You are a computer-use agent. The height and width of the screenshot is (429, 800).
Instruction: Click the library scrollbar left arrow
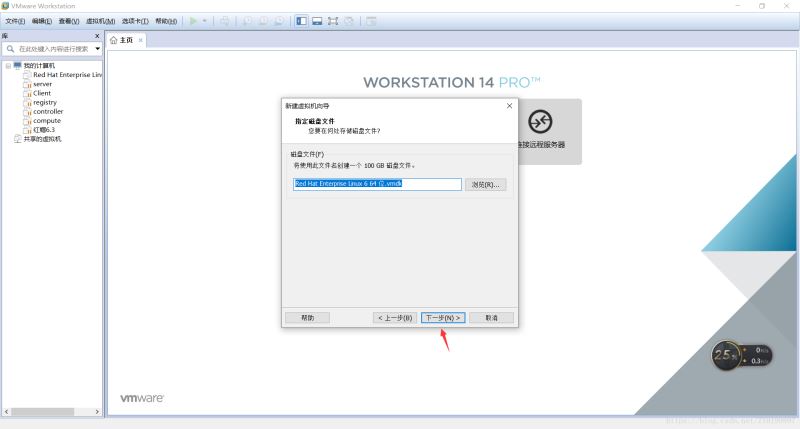[x=6, y=412]
